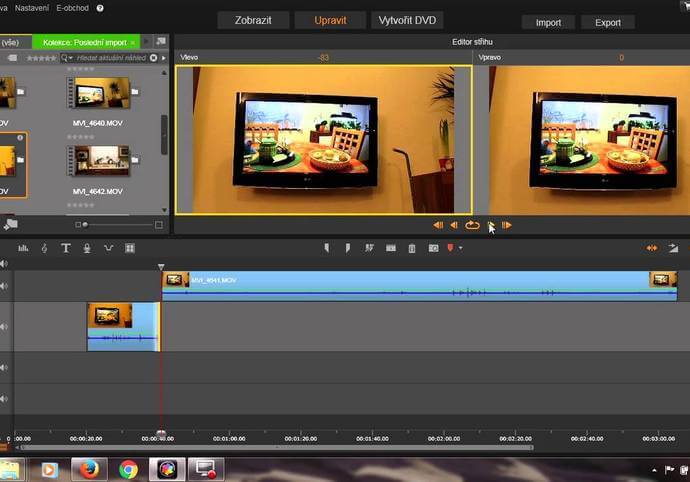
Task: Set mark-out on the timeline
Action: tap(348, 248)
